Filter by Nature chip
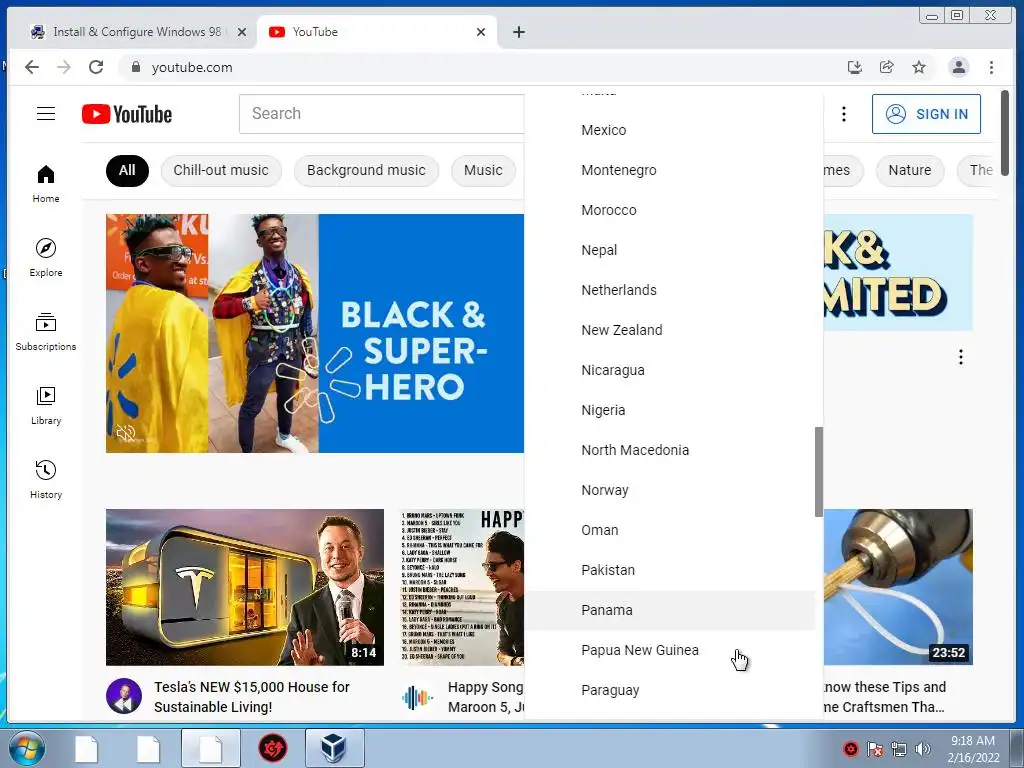Viewport: 1024px width, 768px height. 910,170
